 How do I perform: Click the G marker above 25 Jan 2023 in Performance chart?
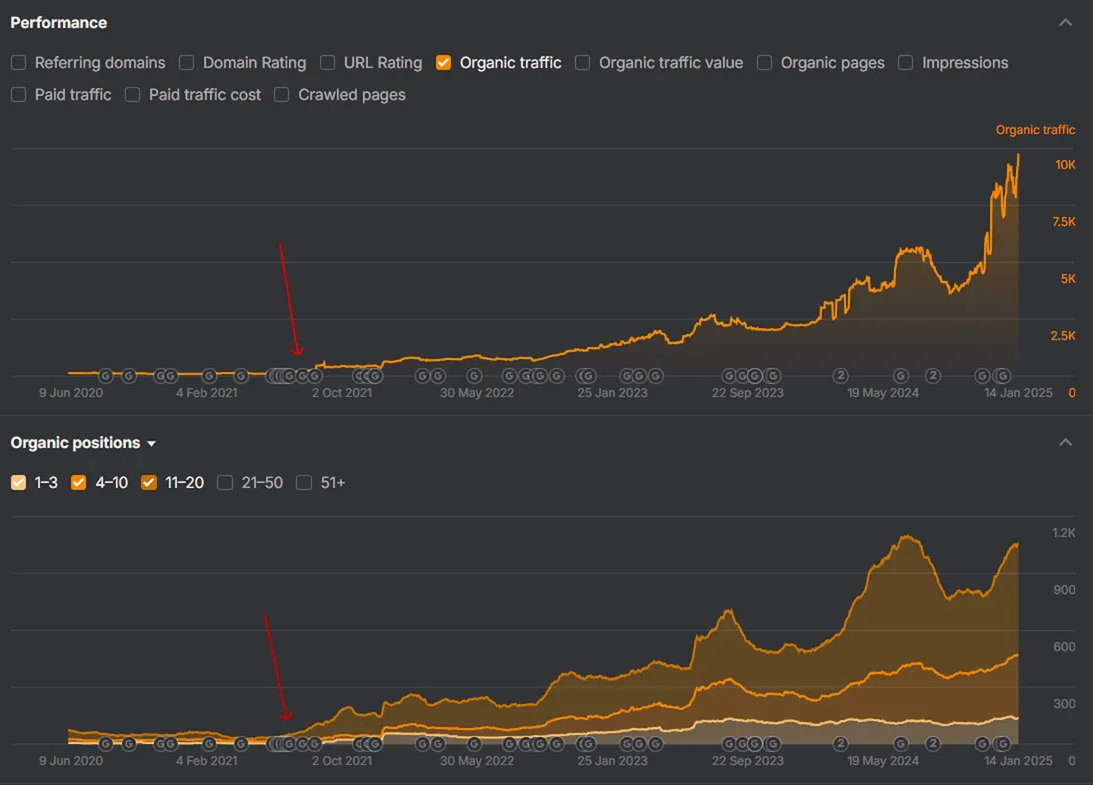click(587, 376)
